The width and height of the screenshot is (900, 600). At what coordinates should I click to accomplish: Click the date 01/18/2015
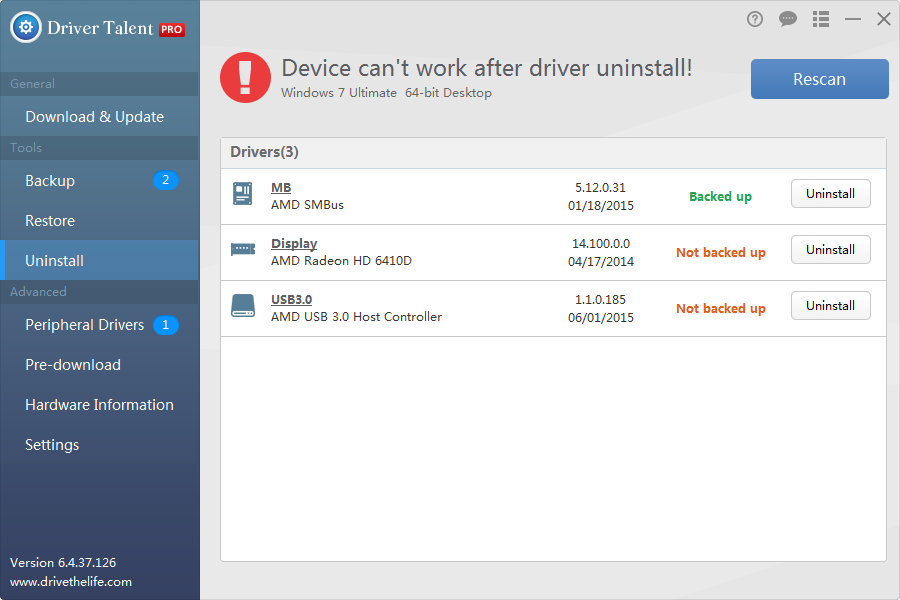tap(601, 206)
